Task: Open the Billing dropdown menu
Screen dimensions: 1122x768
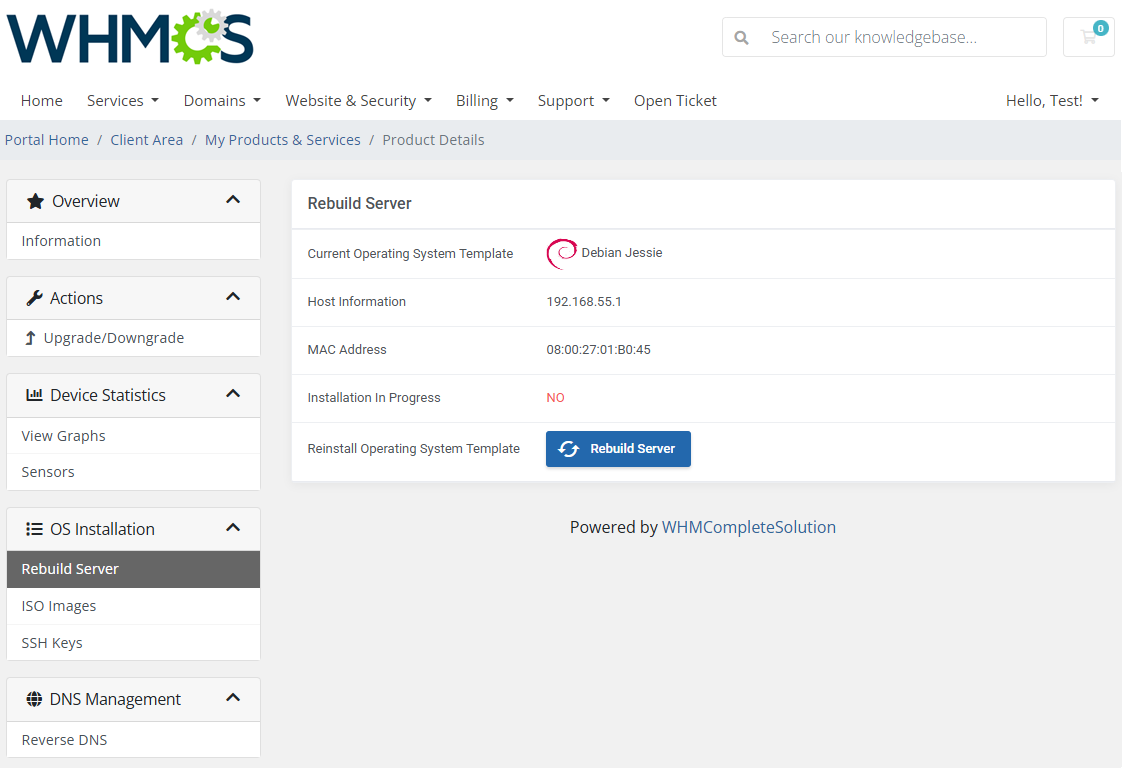Action: click(484, 100)
